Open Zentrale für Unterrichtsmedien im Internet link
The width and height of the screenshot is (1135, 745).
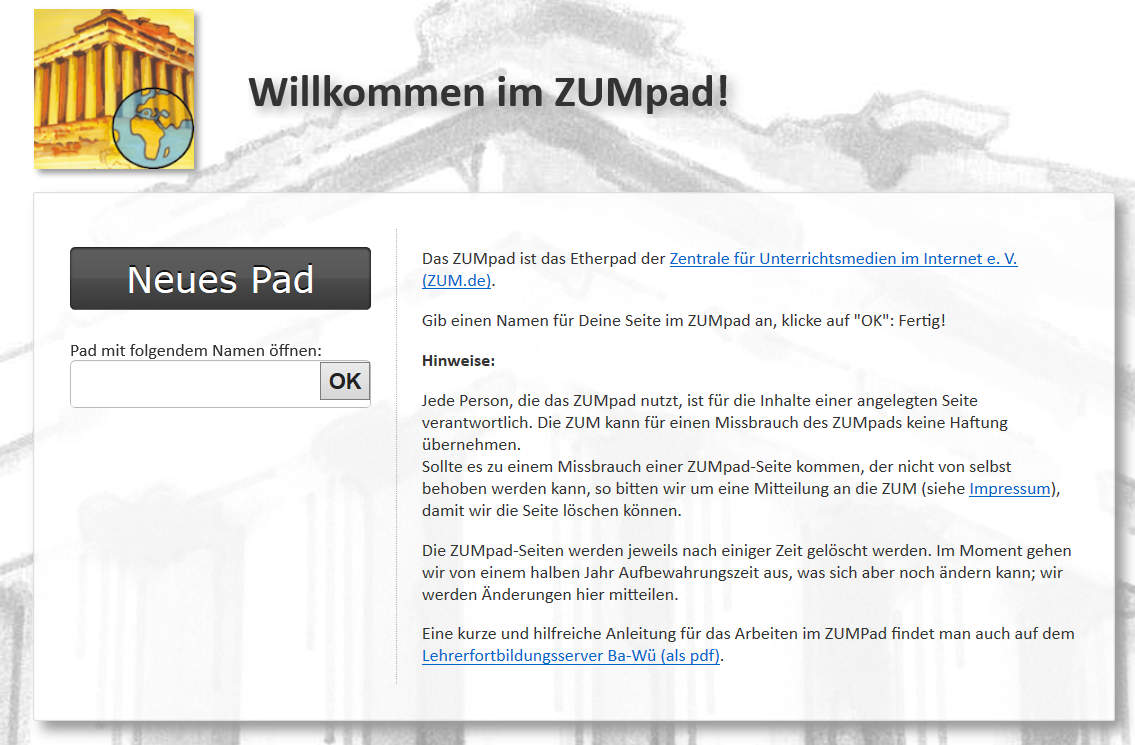point(842,258)
